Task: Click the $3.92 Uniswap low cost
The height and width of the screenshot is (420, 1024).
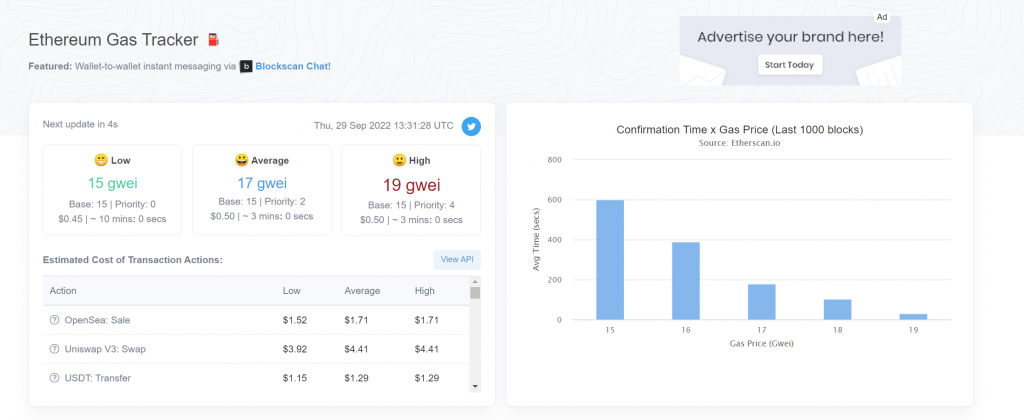Action: tap(295, 349)
